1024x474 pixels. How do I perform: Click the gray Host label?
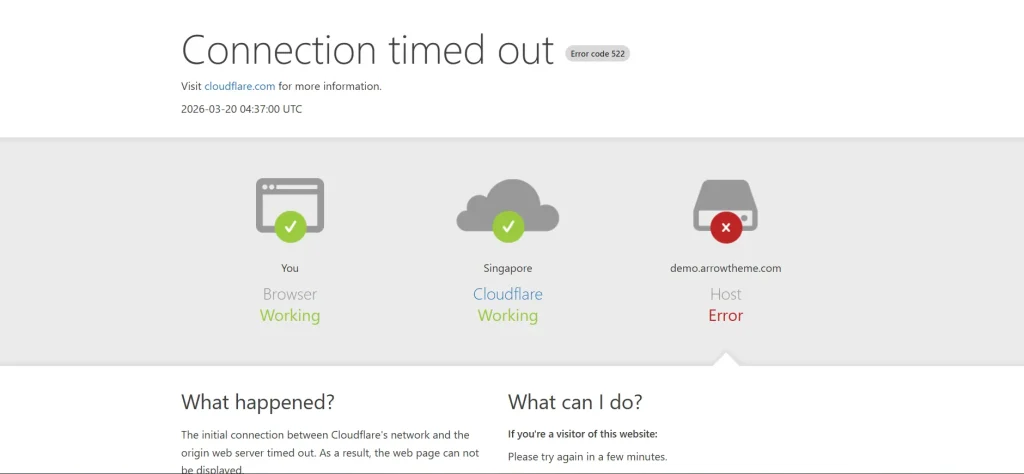coord(726,294)
